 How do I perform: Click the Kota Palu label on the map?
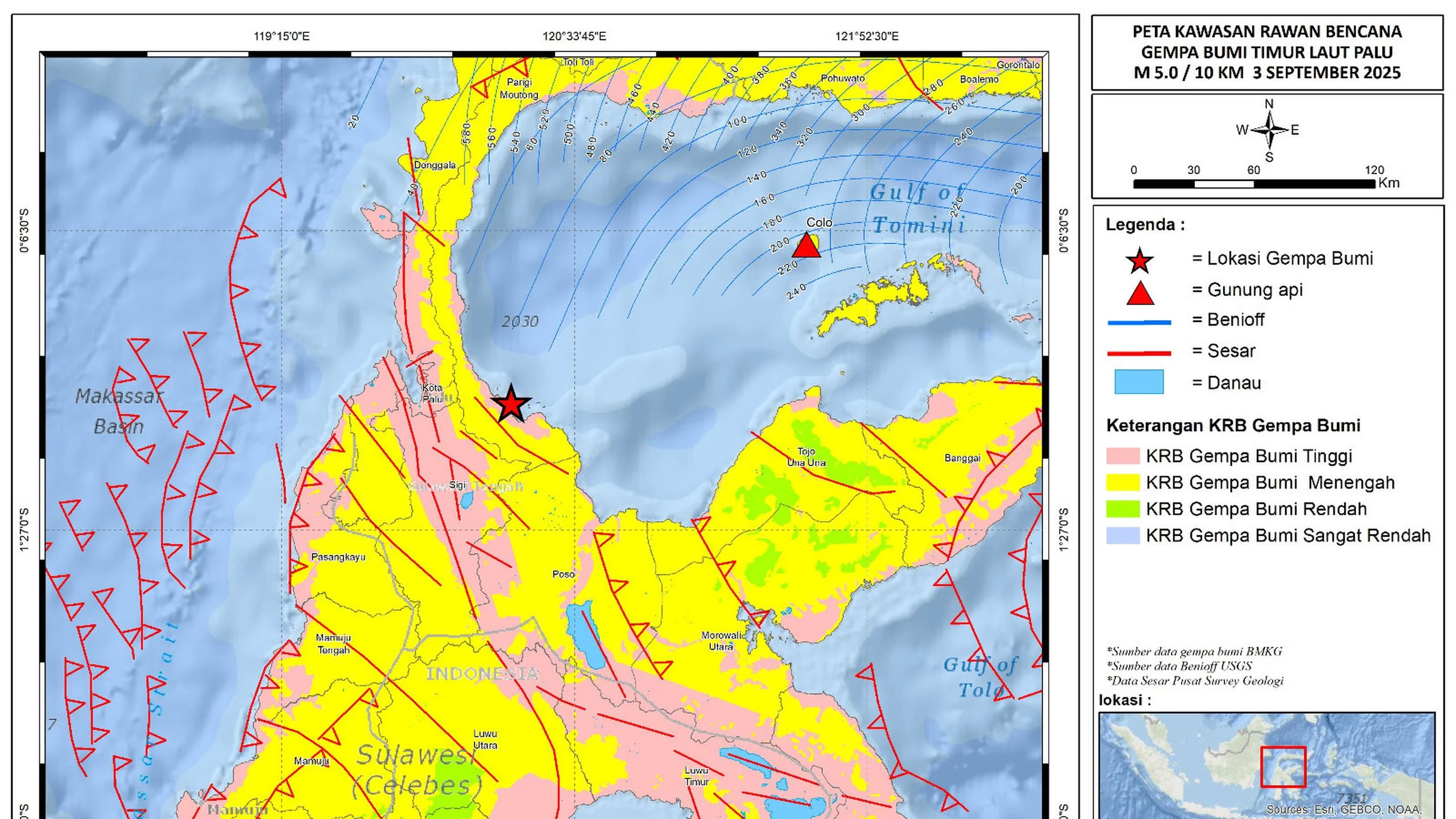(x=433, y=393)
